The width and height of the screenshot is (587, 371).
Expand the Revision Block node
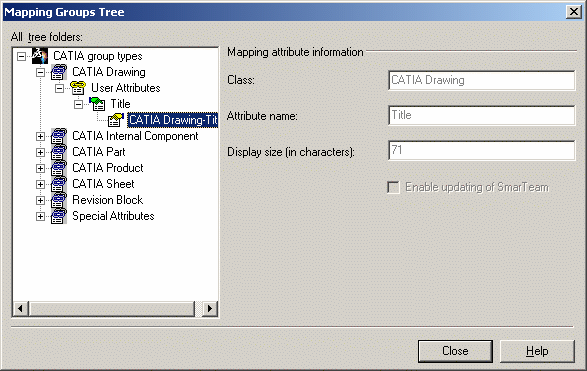[40, 201]
